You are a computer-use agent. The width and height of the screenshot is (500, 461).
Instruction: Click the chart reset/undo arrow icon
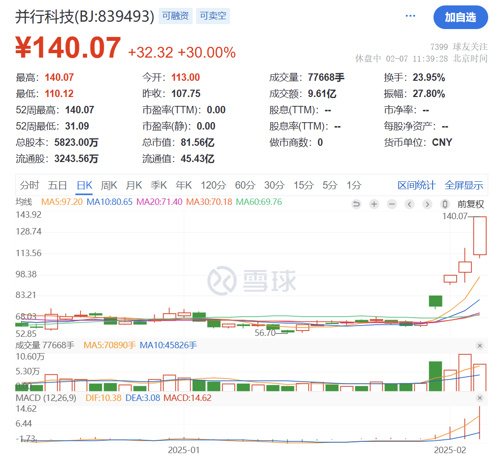(356, 204)
